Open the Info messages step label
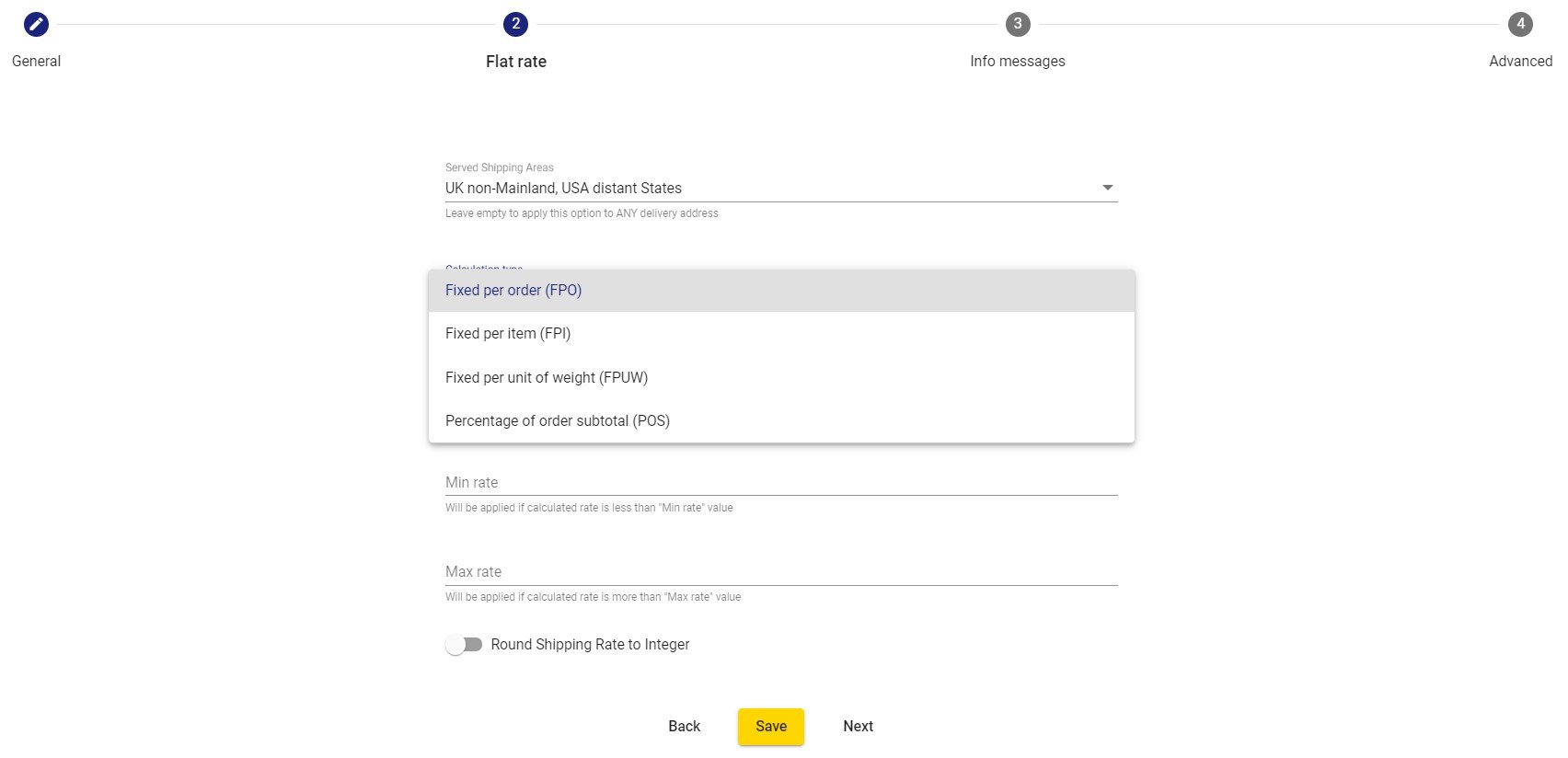 [1017, 62]
